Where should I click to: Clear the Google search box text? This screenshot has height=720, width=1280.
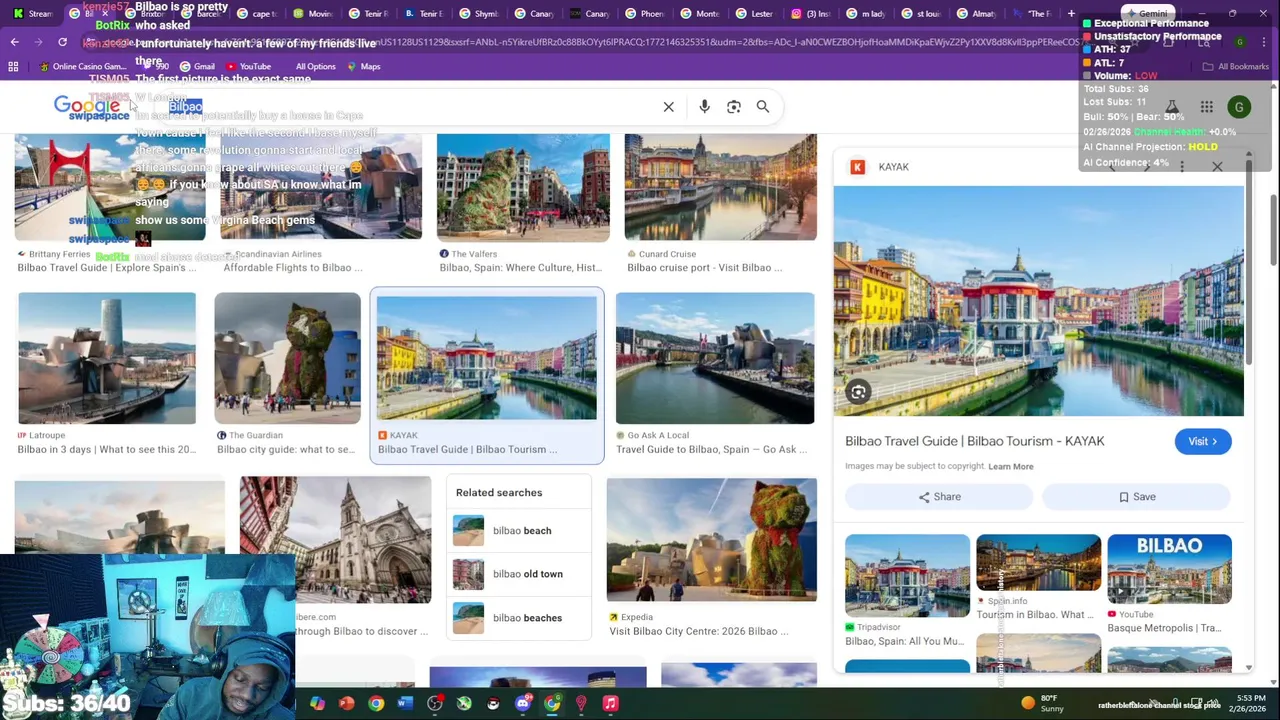click(x=668, y=107)
